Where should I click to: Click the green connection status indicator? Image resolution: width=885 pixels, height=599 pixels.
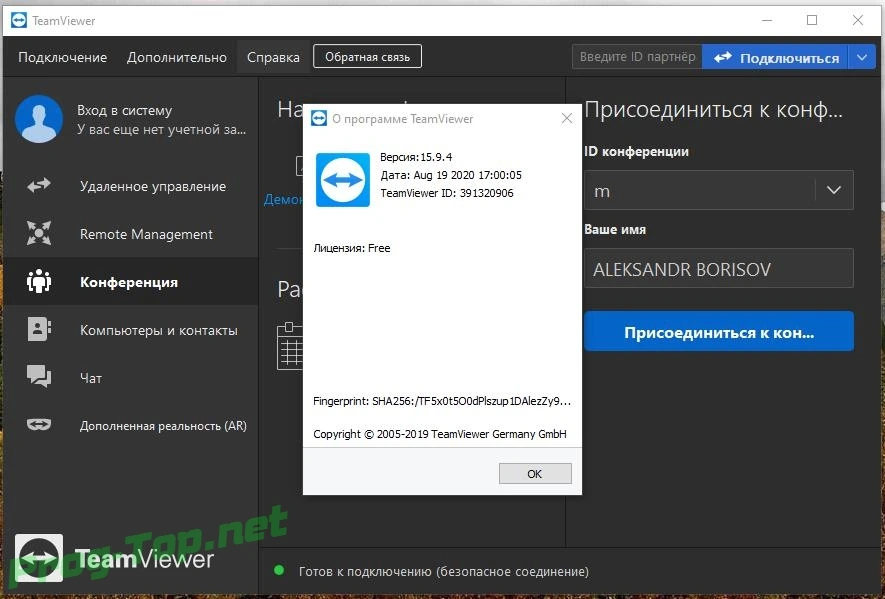point(279,570)
